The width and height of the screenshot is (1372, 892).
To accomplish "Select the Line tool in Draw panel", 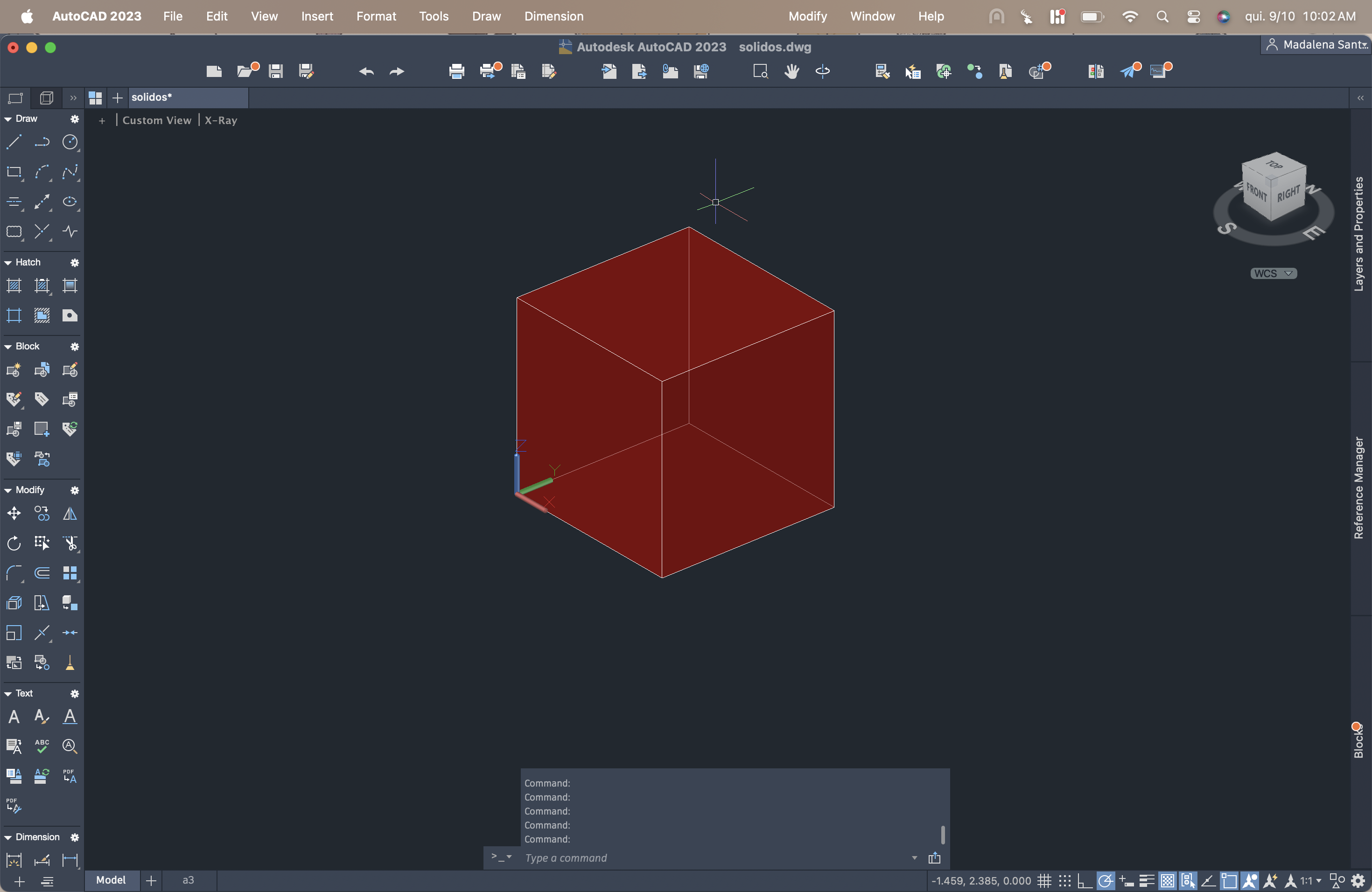I will (14, 142).
